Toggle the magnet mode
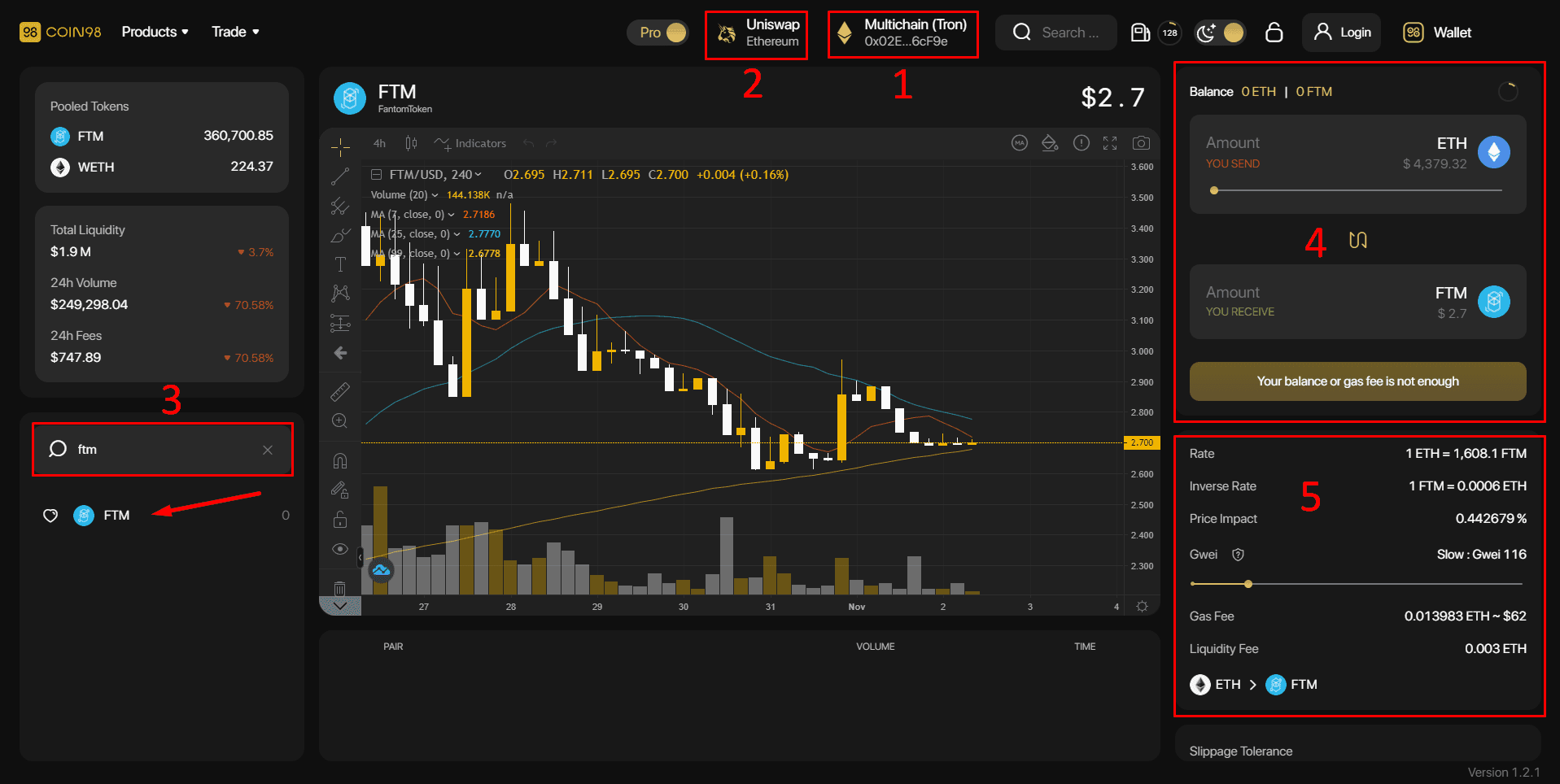Image resolution: width=1560 pixels, height=784 pixels. coord(340,461)
